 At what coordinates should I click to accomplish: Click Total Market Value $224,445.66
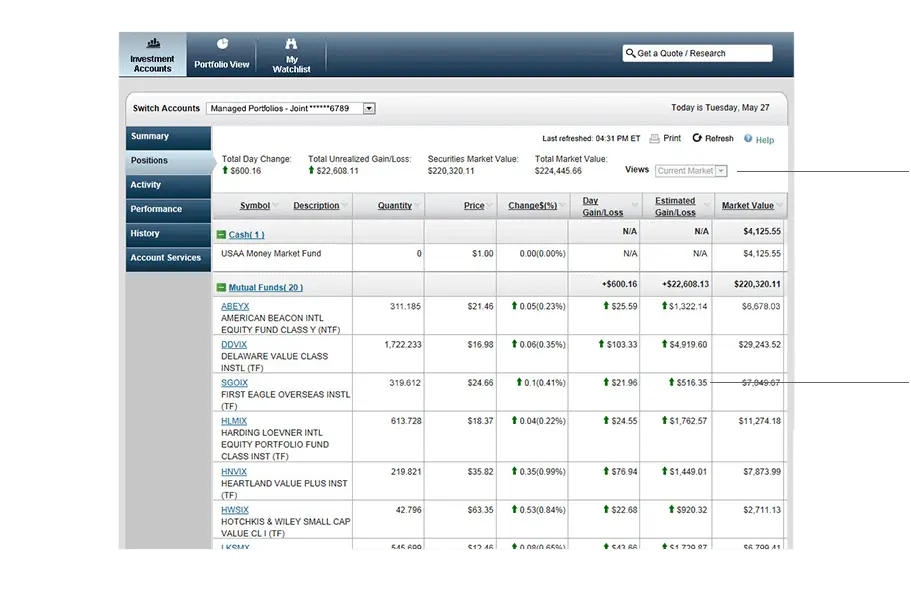point(558,171)
